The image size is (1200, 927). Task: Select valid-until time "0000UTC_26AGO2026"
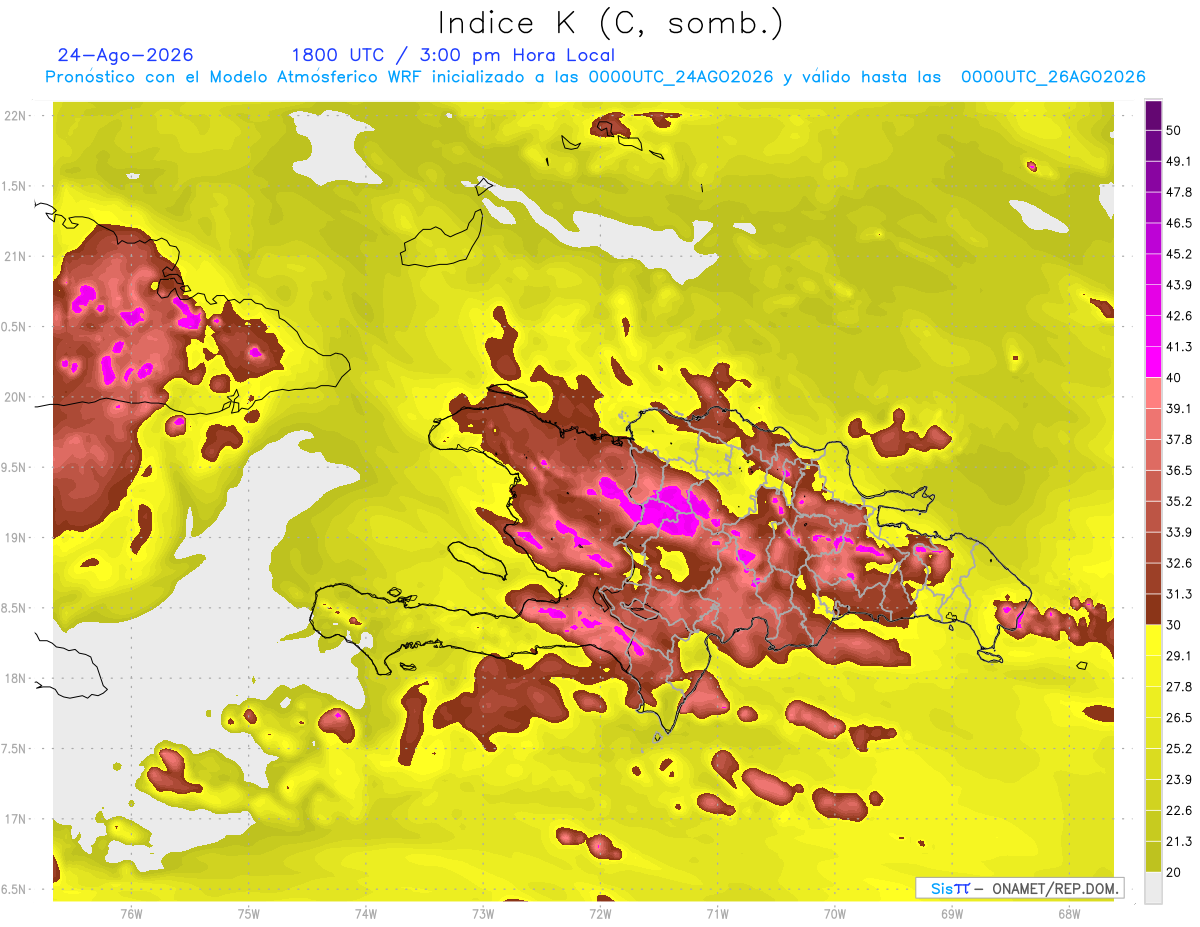point(1053,77)
